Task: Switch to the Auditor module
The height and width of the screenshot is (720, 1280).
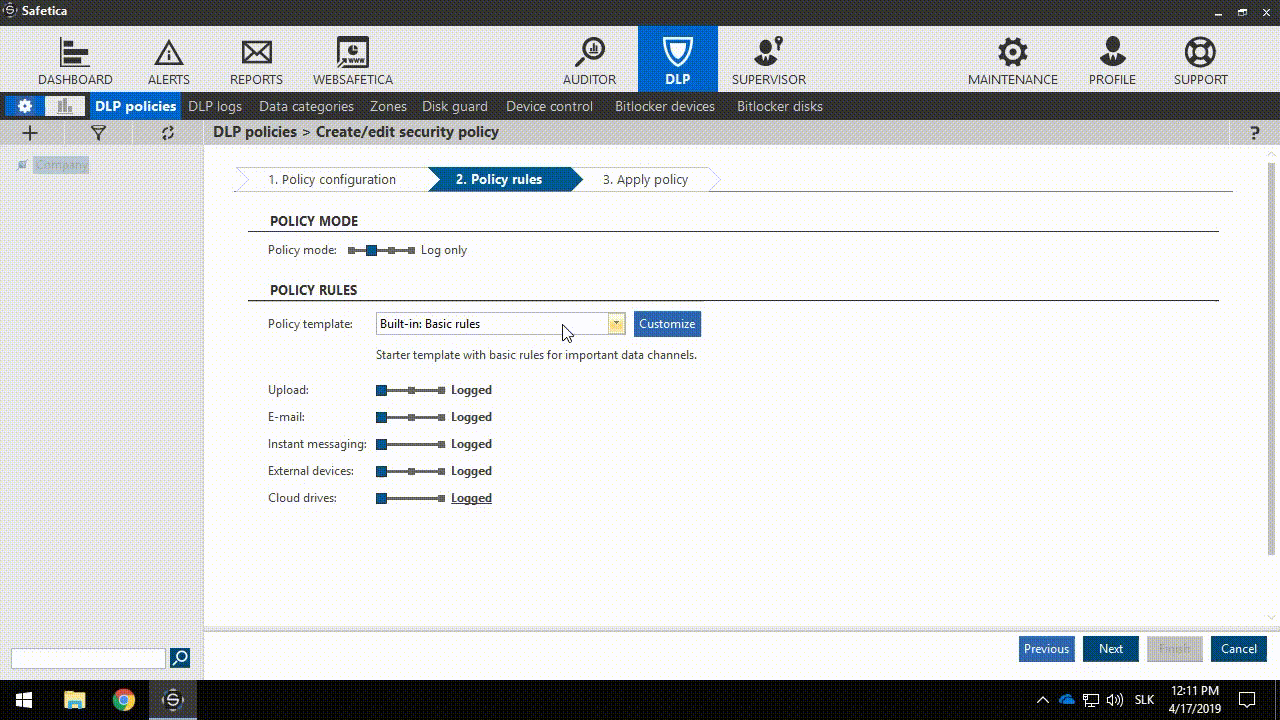Action: click(589, 58)
